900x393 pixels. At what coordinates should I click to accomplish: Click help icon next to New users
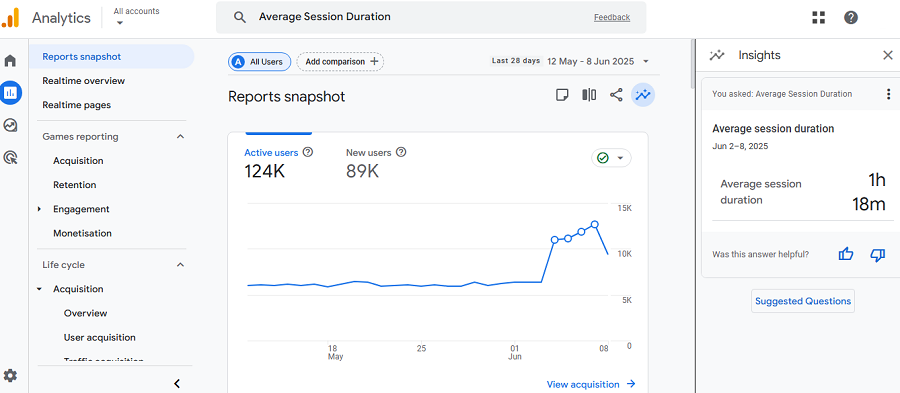point(401,153)
